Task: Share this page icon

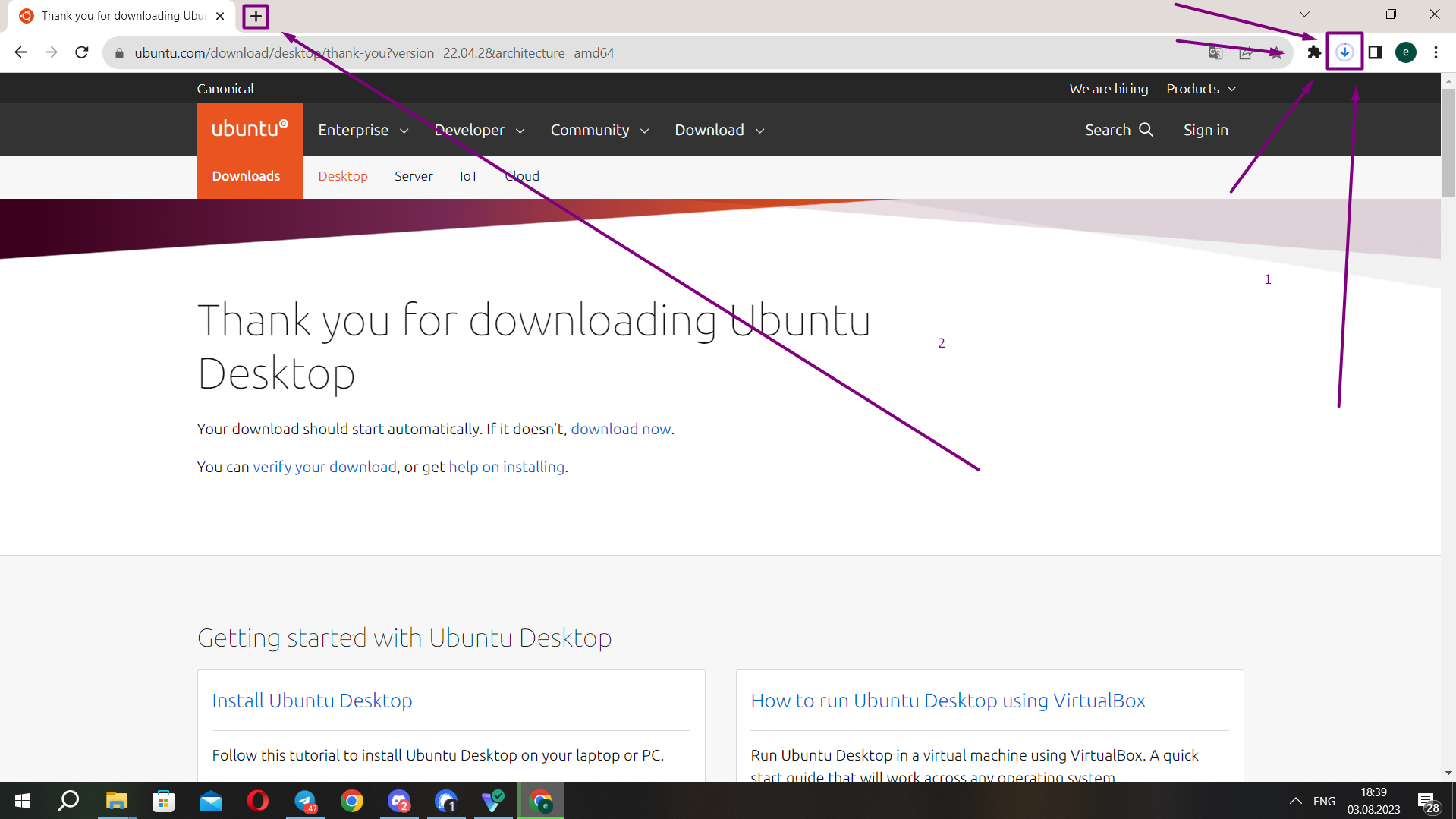Action: pos(1246,52)
